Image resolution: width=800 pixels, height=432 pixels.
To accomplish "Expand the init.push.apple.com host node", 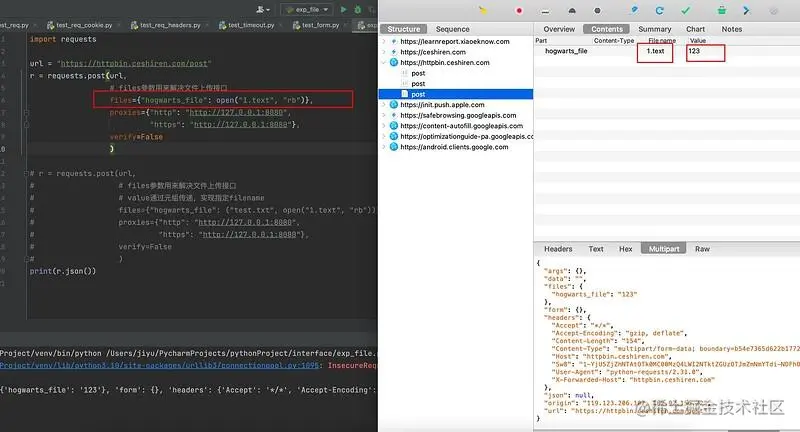I will 384,105.
